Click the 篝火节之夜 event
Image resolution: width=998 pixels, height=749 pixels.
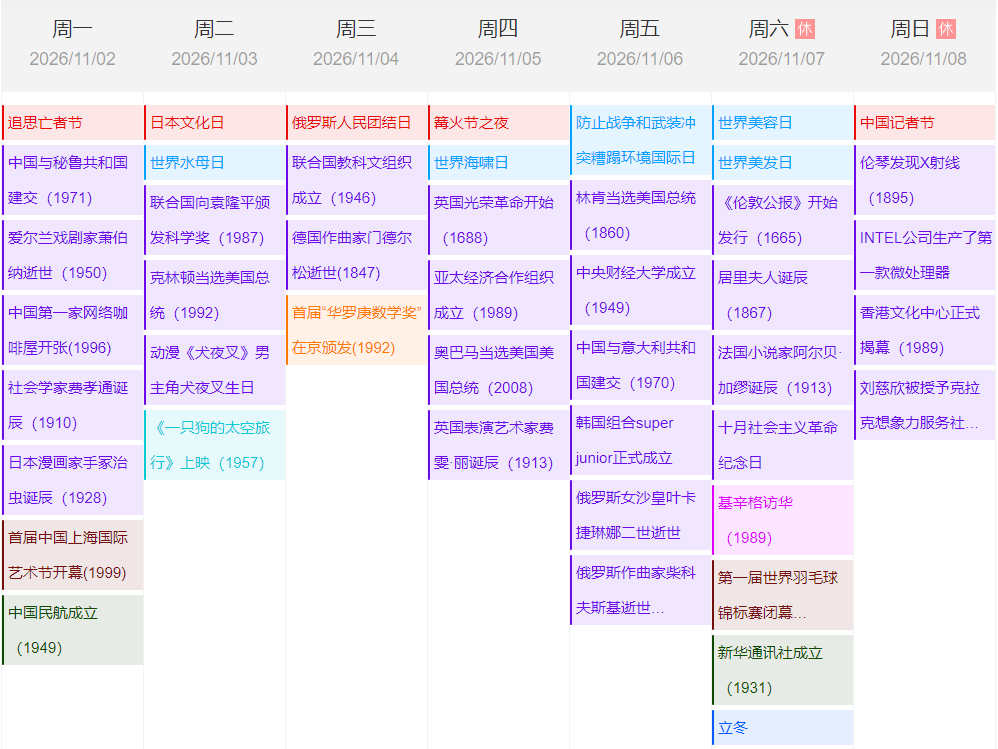(499, 123)
